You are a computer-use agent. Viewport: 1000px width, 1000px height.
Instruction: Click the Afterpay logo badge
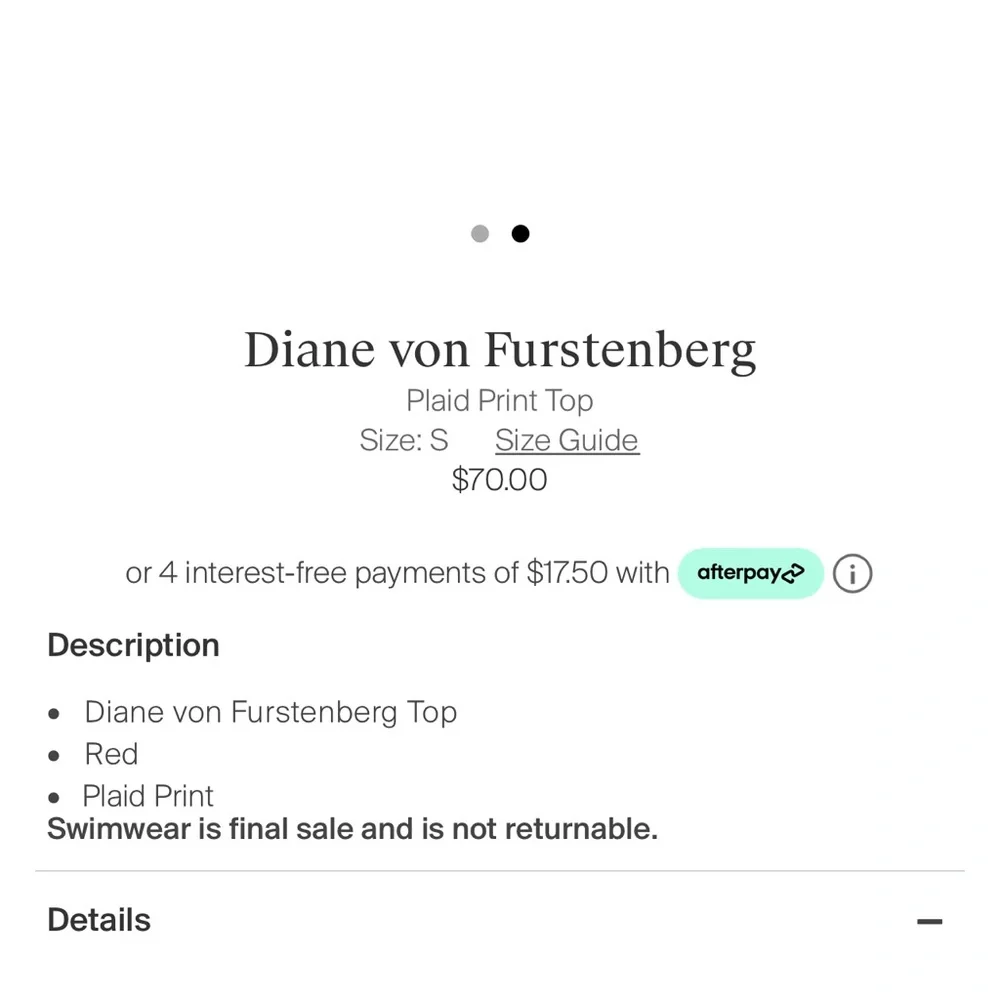(751, 573)
